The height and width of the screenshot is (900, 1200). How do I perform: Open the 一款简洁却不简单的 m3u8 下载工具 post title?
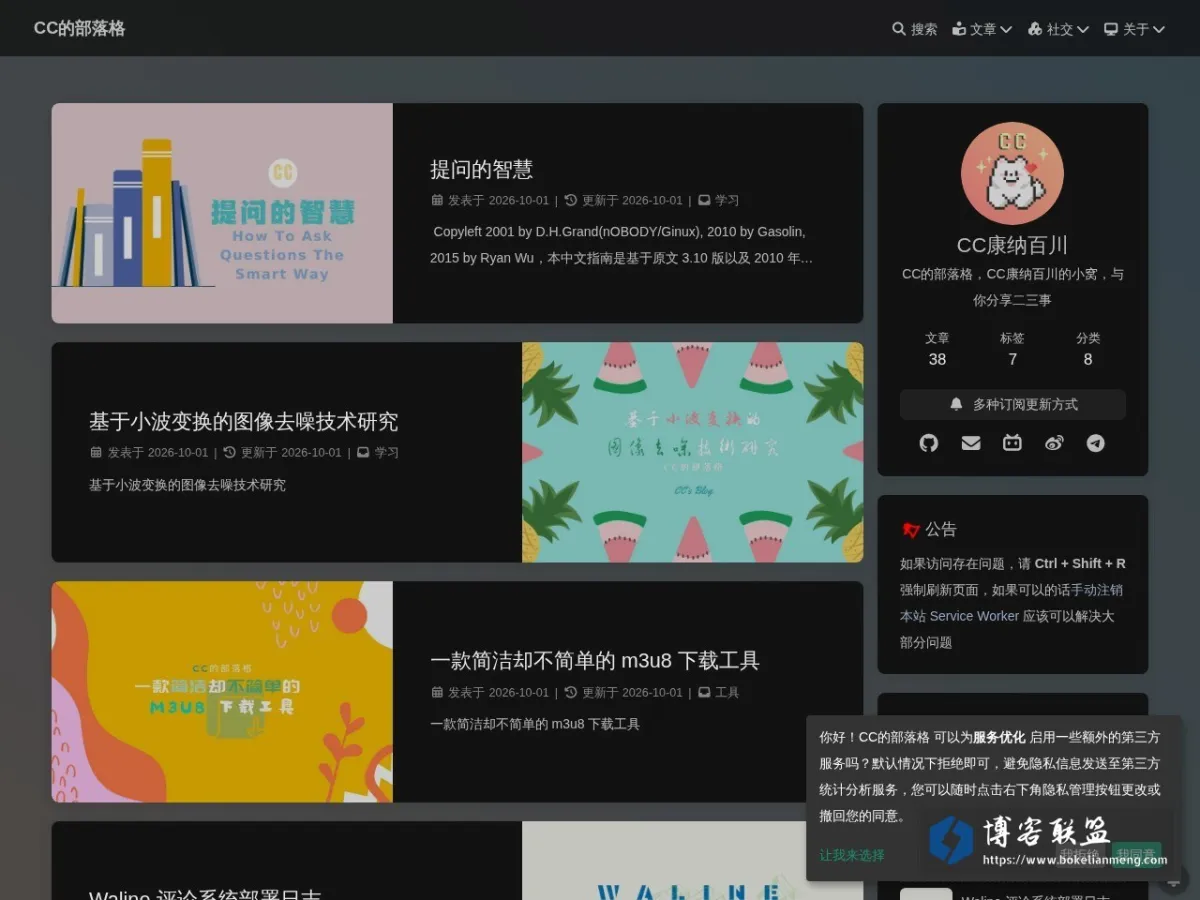pyautogui.click(x=595, y=660)
